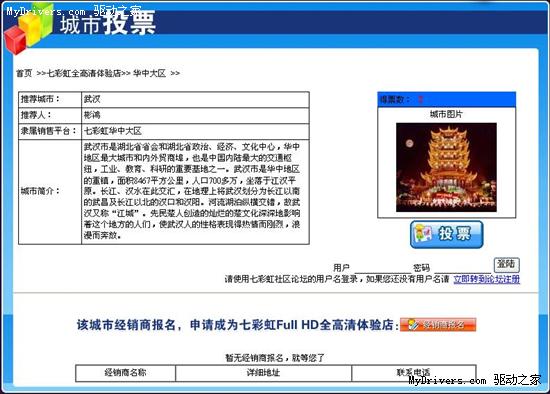The height and width of the screenshot is (394, 550).
Task: Click the 推荐人： label cell
Action: point(50,115)
